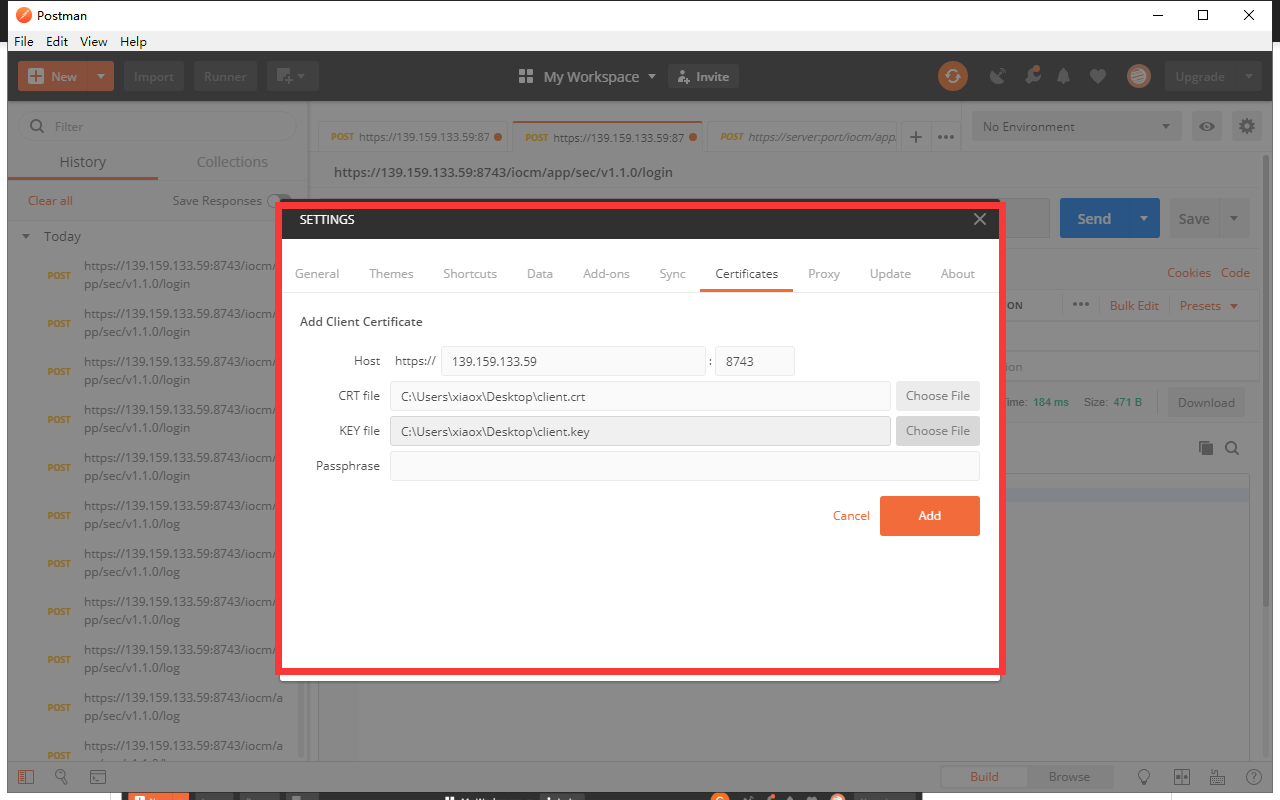
Task: Open the notifications bell
Action: tap(1064, 76)
